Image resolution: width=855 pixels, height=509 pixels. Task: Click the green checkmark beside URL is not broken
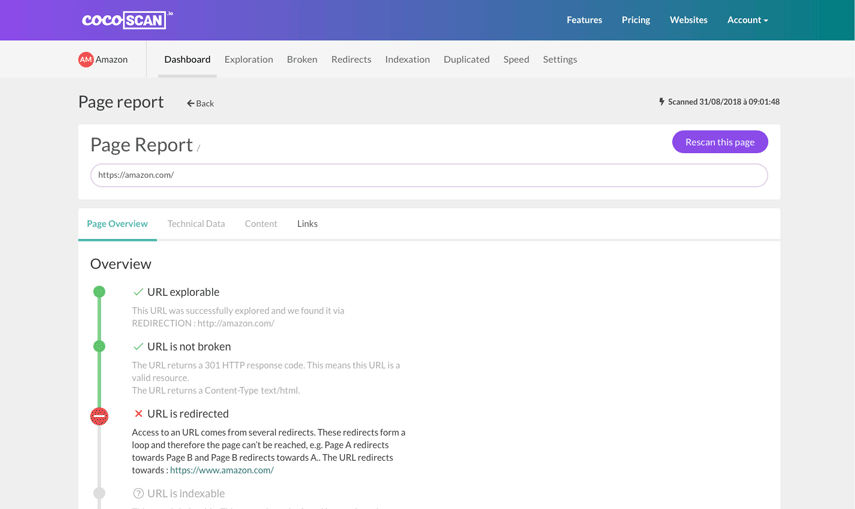pos(138,346)
